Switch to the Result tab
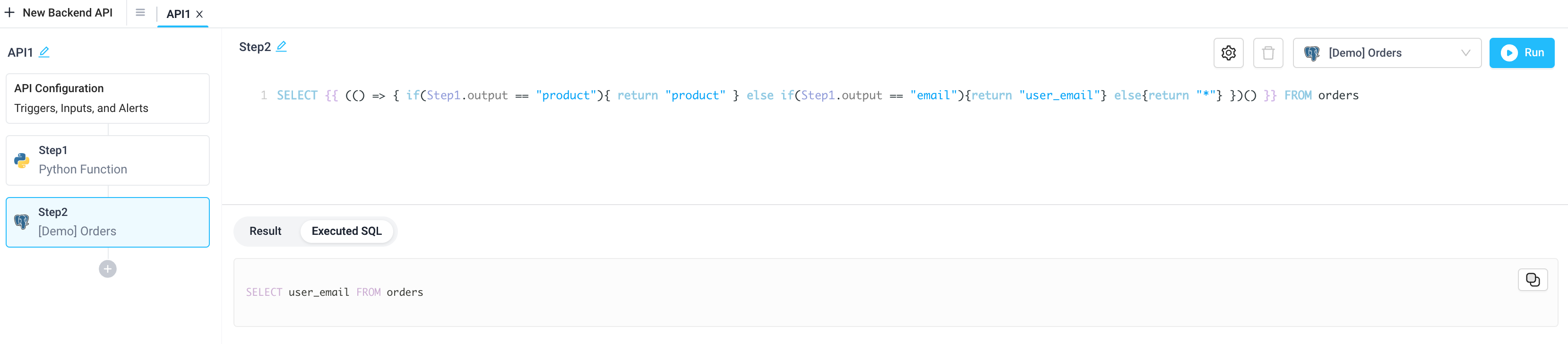 click(x=266, y=232)
